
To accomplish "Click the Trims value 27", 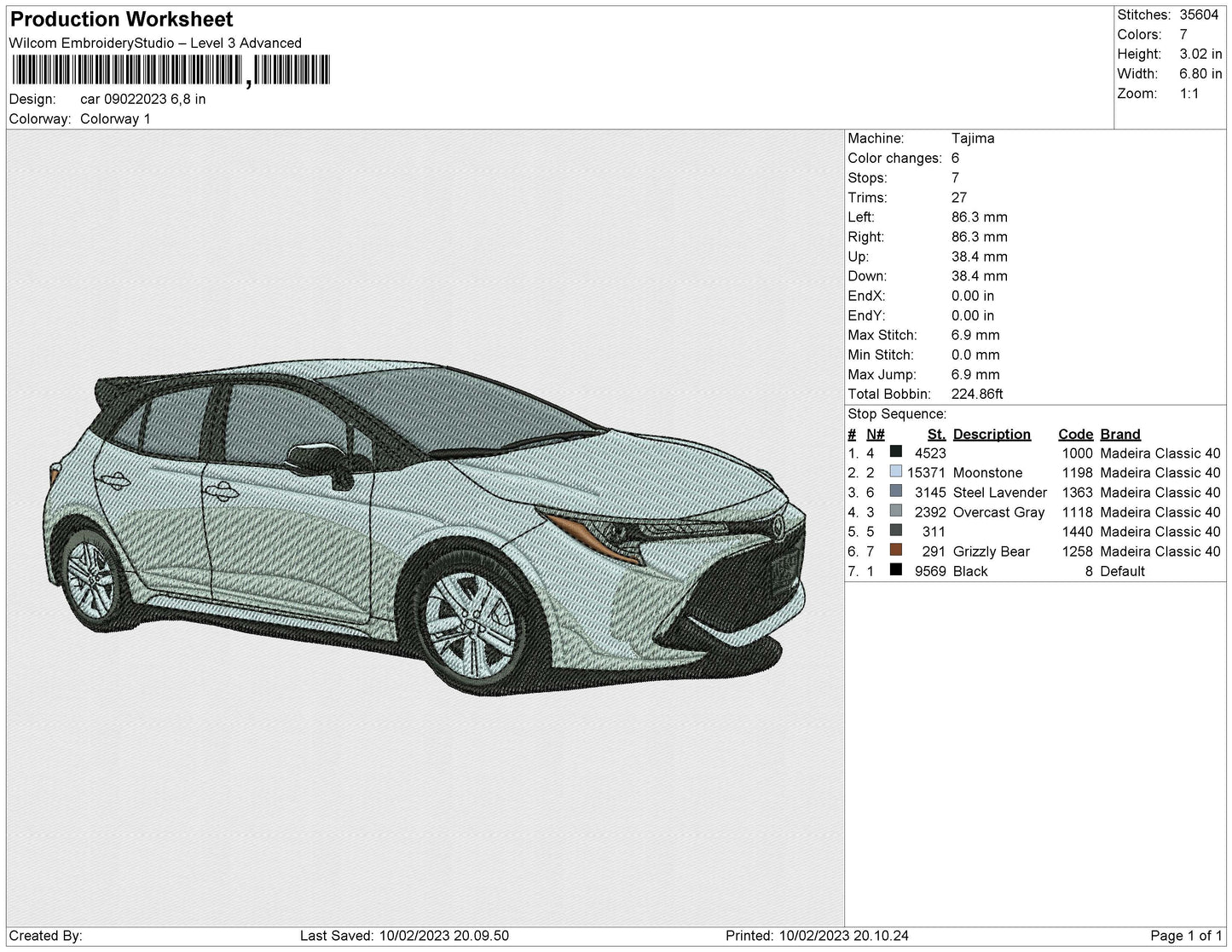I will [x=959, y=197].
